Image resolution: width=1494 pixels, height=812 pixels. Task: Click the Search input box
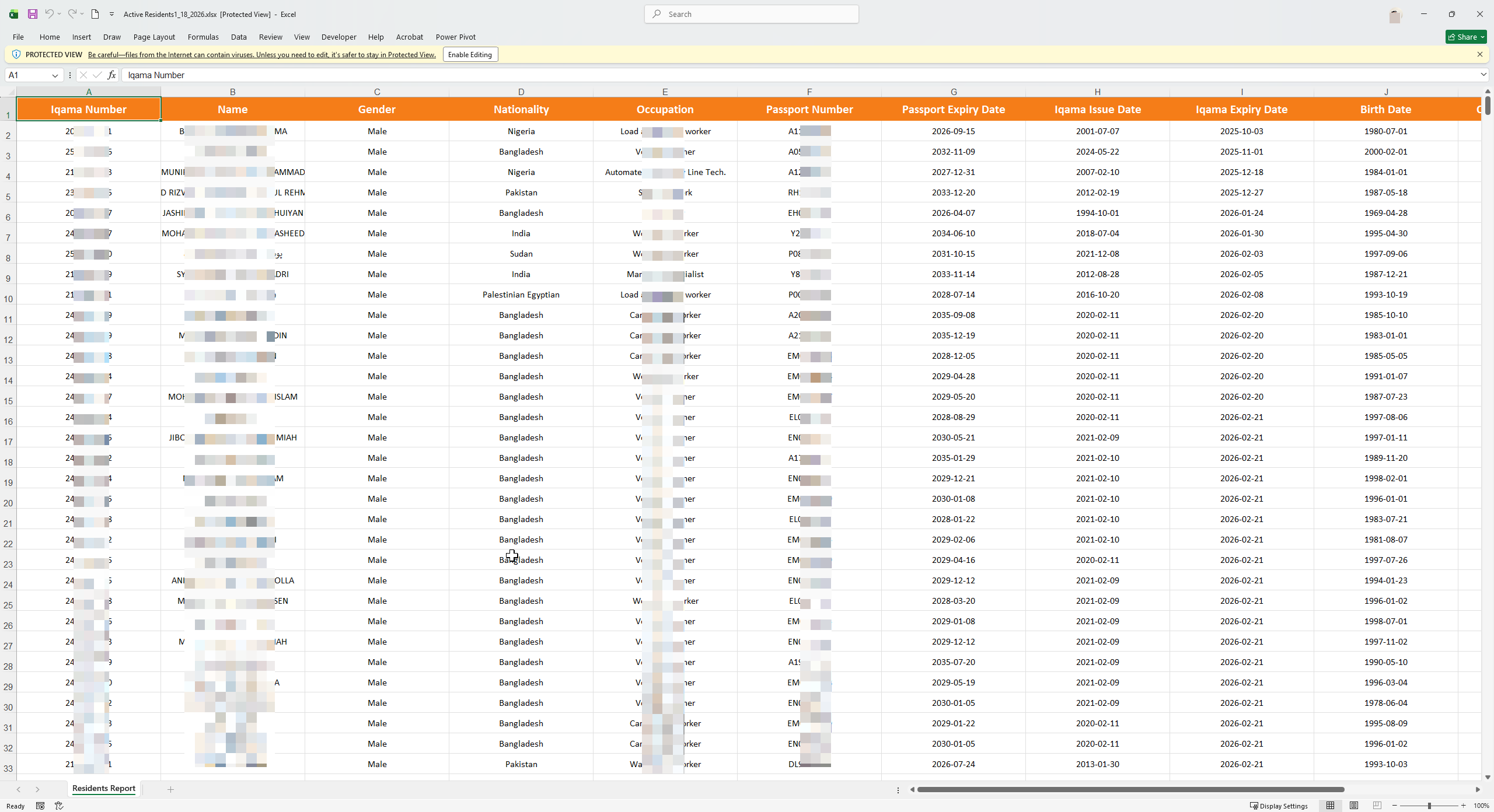pyautogui.click(x=752, y=14)
